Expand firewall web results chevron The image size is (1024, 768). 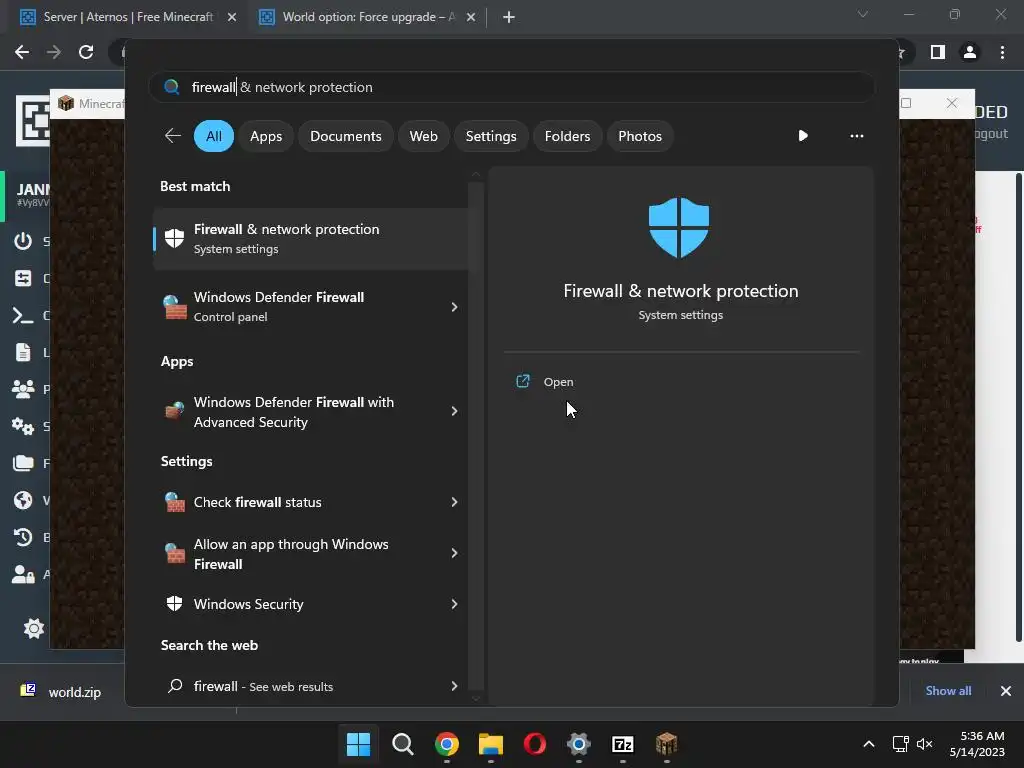pyautogui.click(x=455, y=686)
